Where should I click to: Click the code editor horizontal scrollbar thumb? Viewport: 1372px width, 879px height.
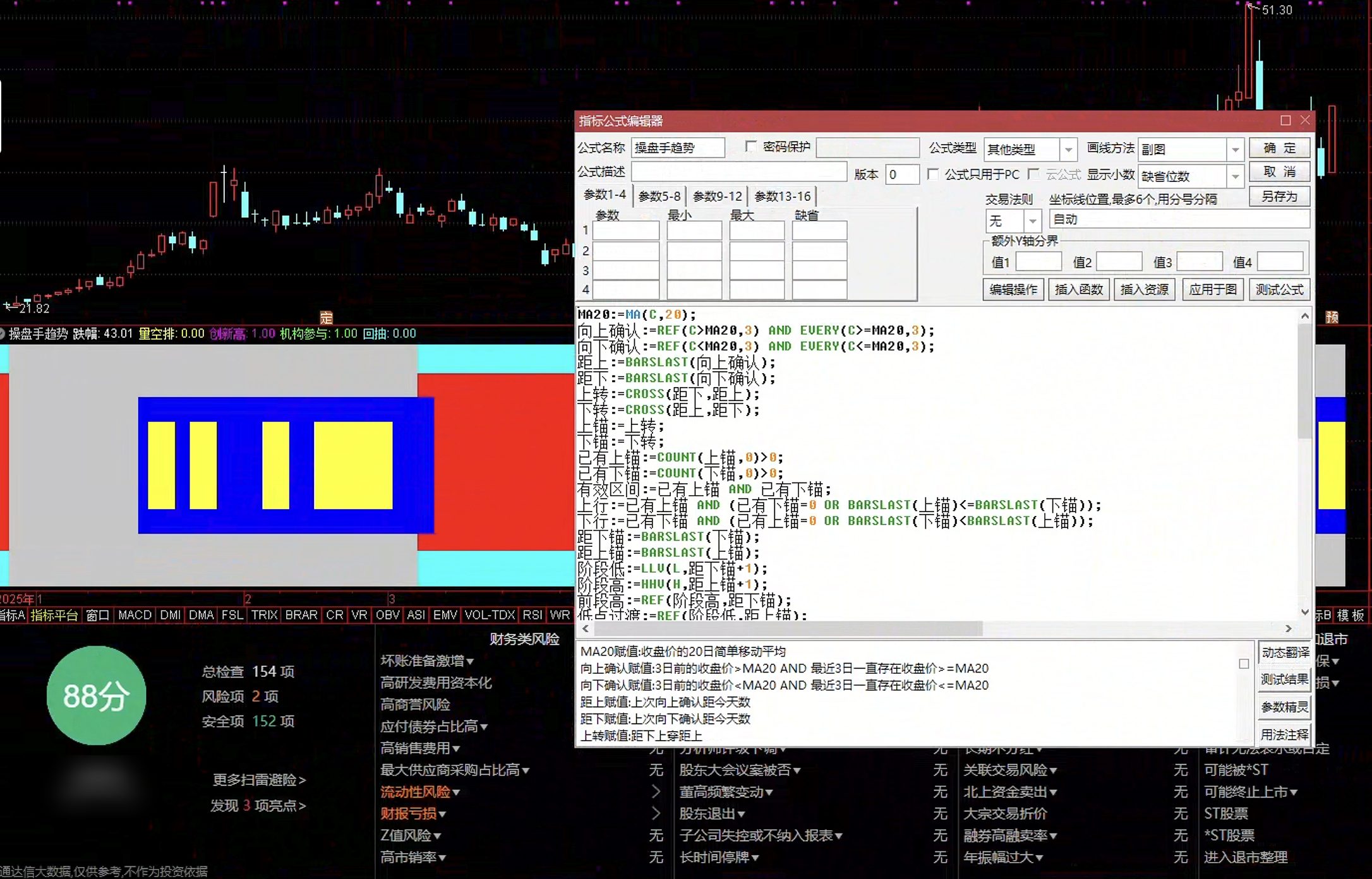coord(788,629)
